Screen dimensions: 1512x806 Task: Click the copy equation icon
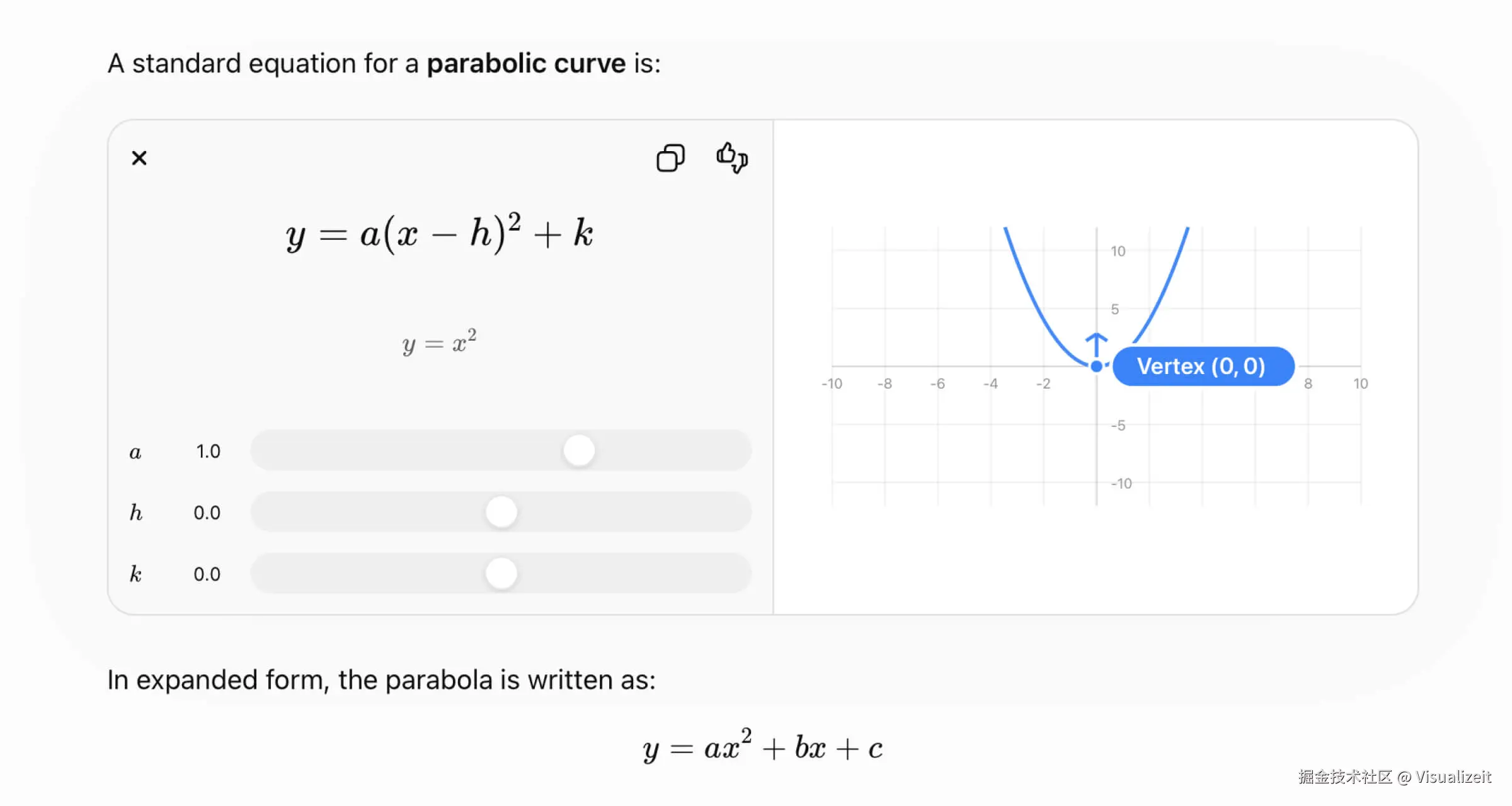coord(670,157)
